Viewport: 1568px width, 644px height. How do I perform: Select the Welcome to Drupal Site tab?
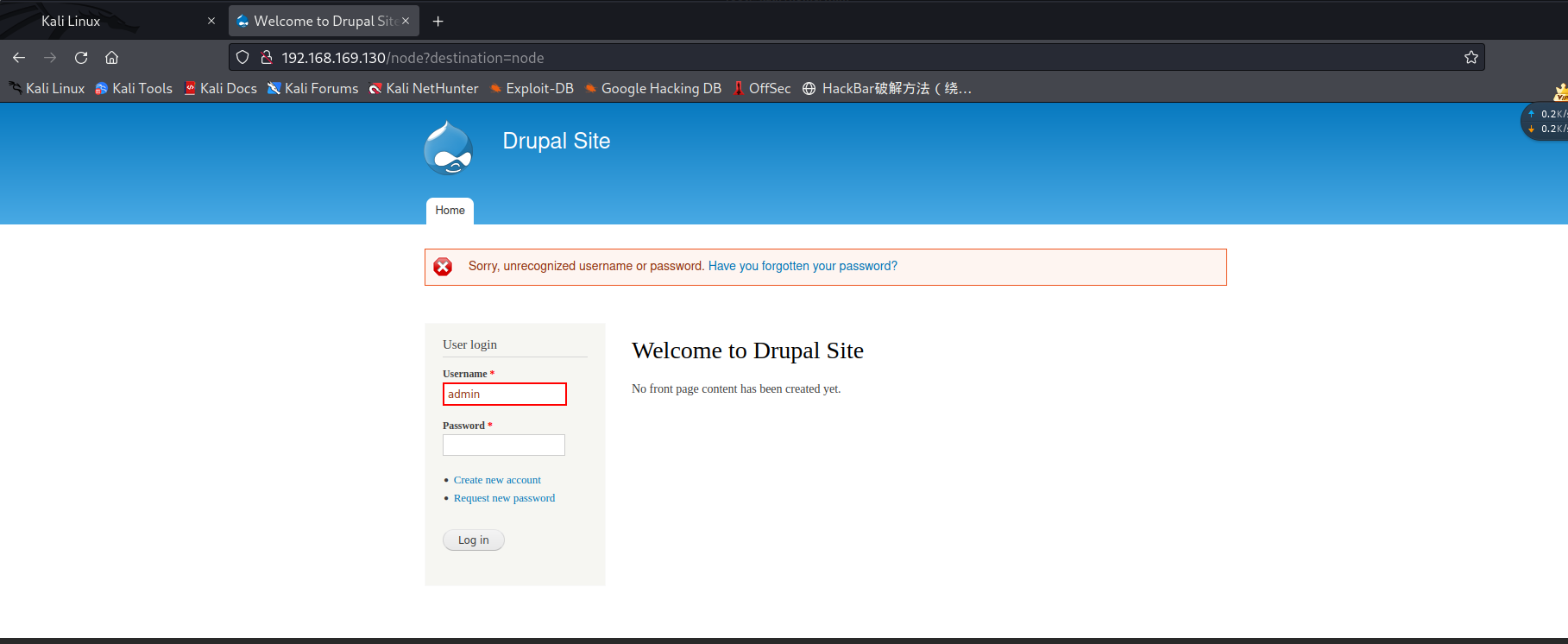click(x=324, y=21)
